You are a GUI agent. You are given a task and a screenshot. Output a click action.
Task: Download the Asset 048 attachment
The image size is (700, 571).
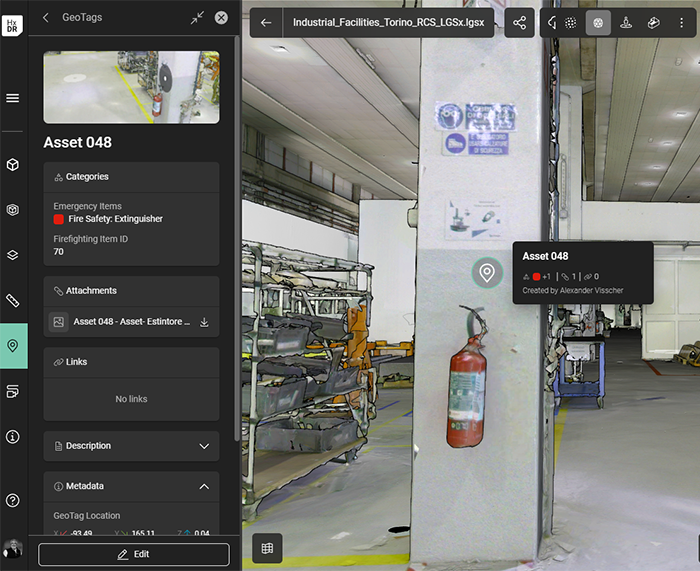(204, 322)
